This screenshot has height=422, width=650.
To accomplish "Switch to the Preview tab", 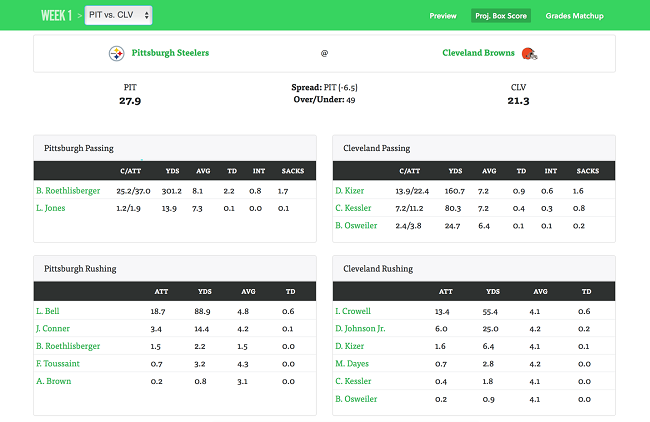I will [443, 16].
